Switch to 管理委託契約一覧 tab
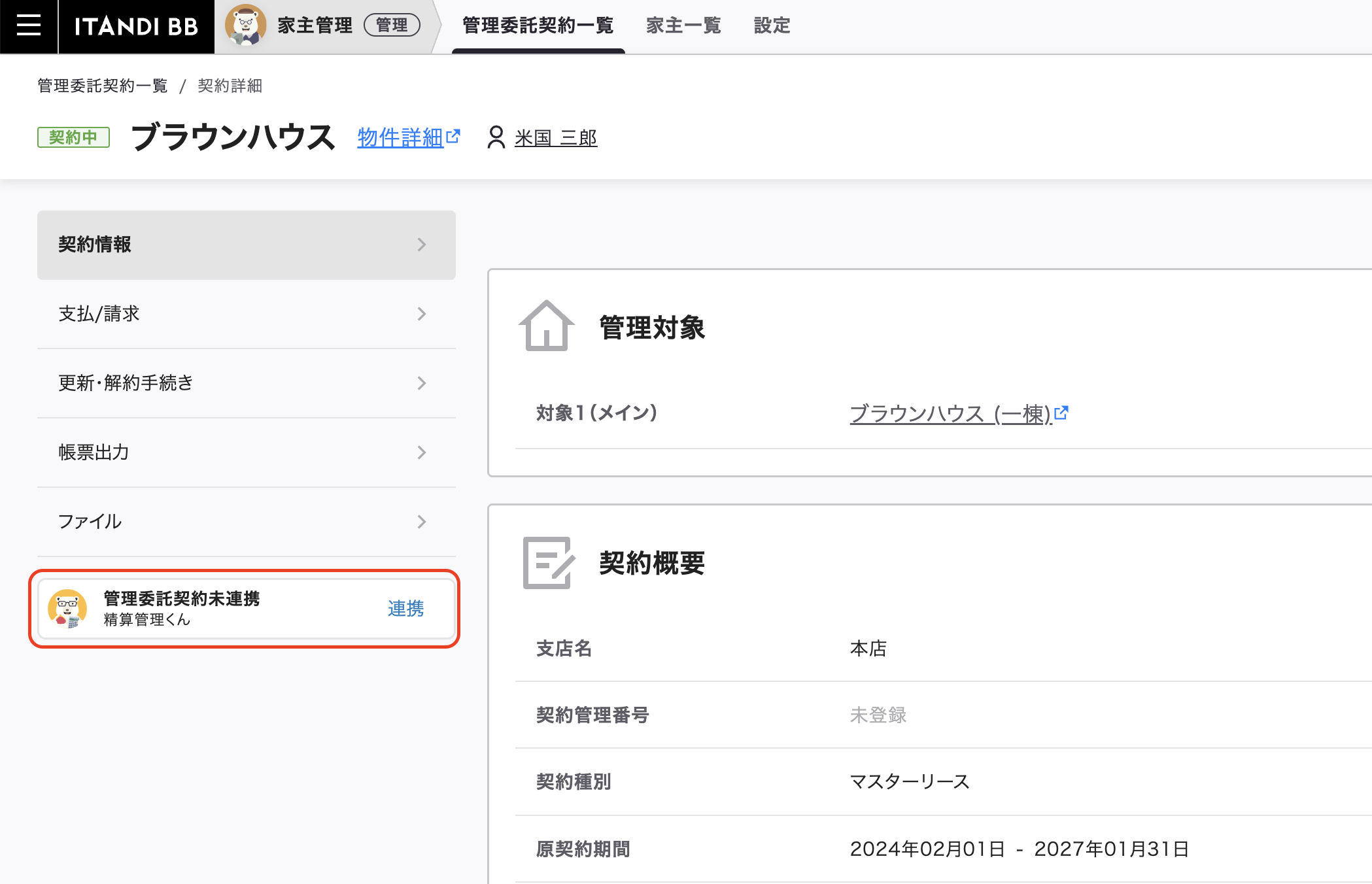Viewport: 1372px width, 884px height. [538, 25]
